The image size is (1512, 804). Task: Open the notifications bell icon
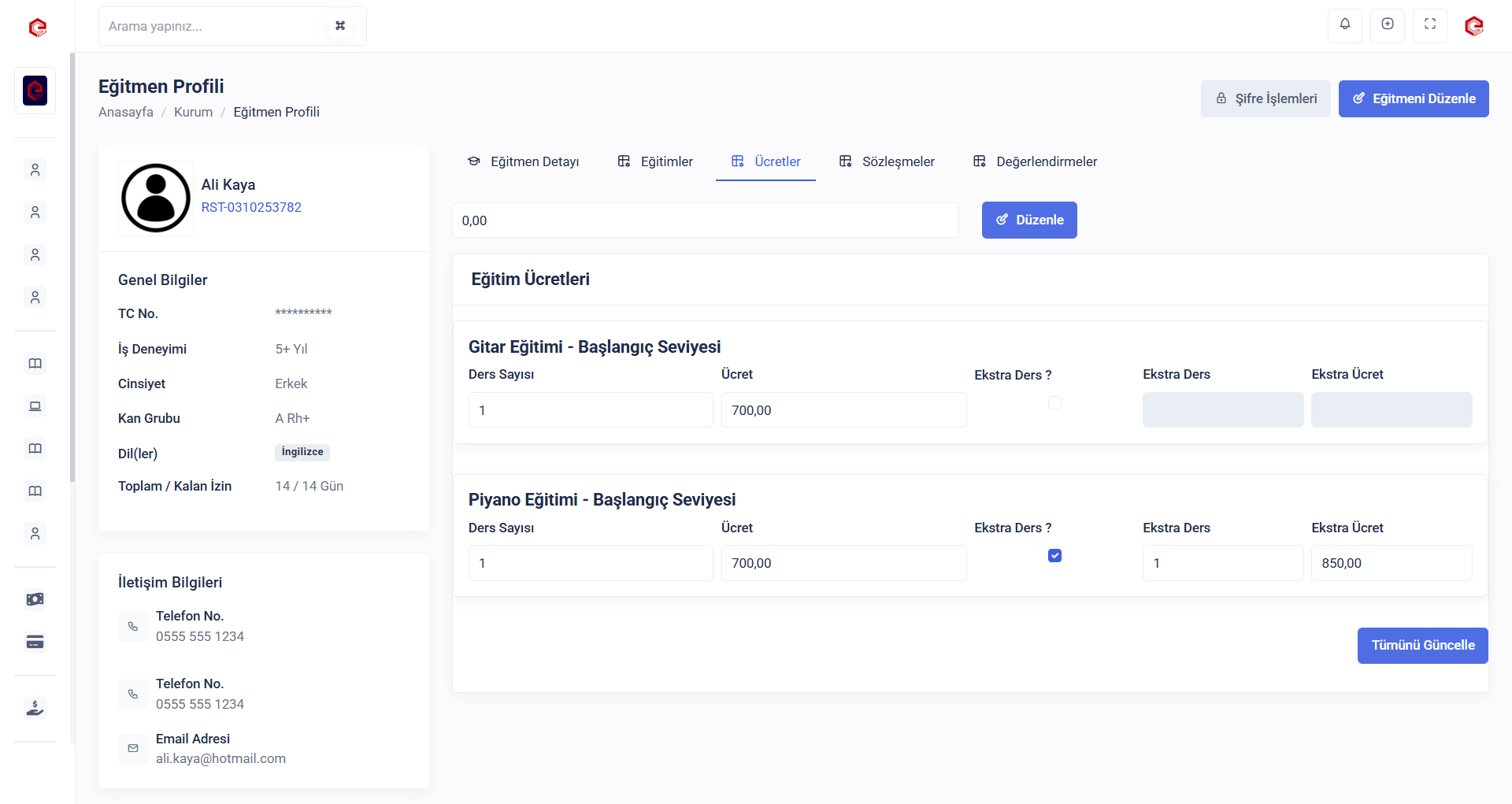pos(1345,24)
